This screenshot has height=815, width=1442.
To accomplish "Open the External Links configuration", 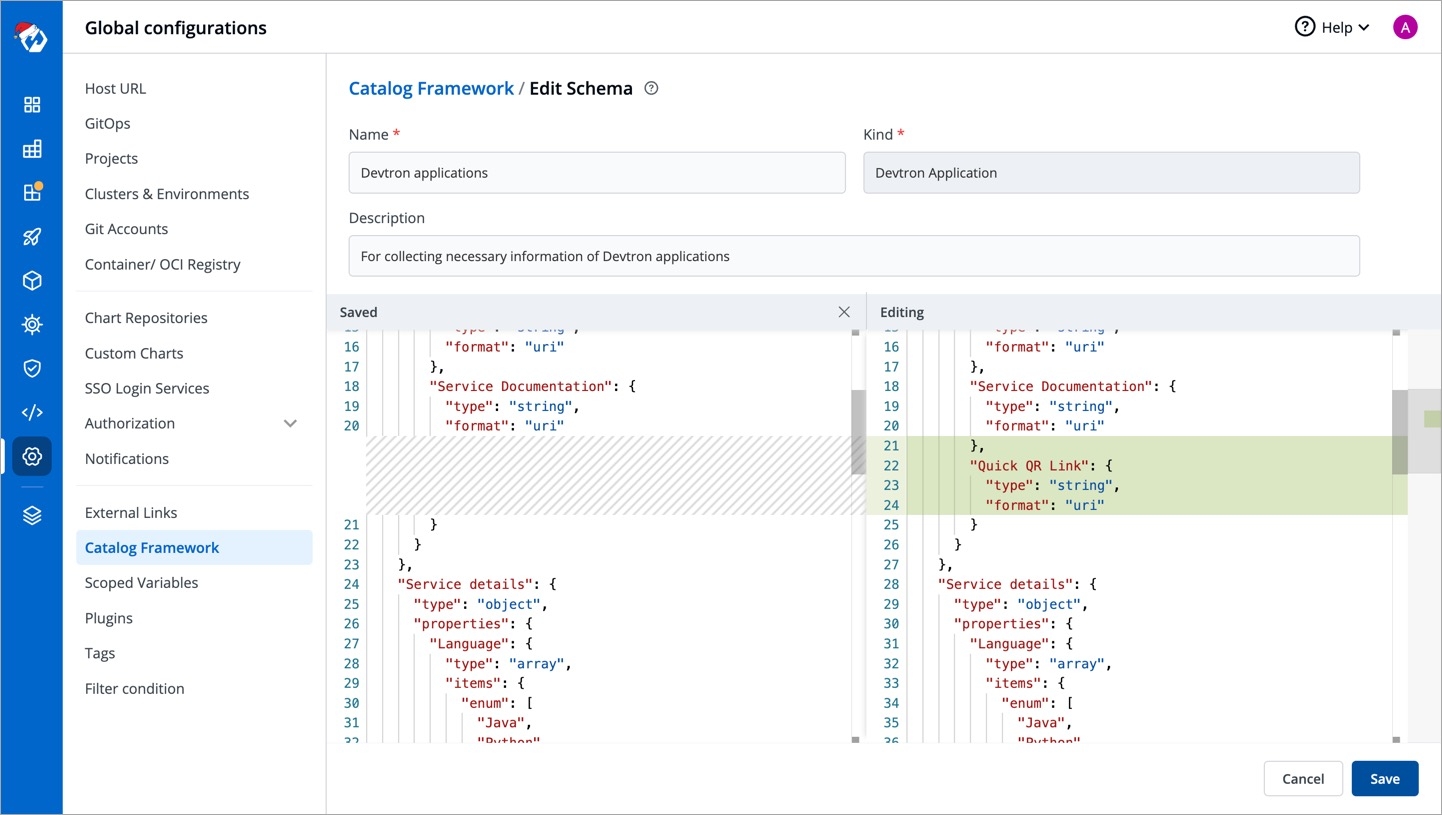I will [131, 513].
